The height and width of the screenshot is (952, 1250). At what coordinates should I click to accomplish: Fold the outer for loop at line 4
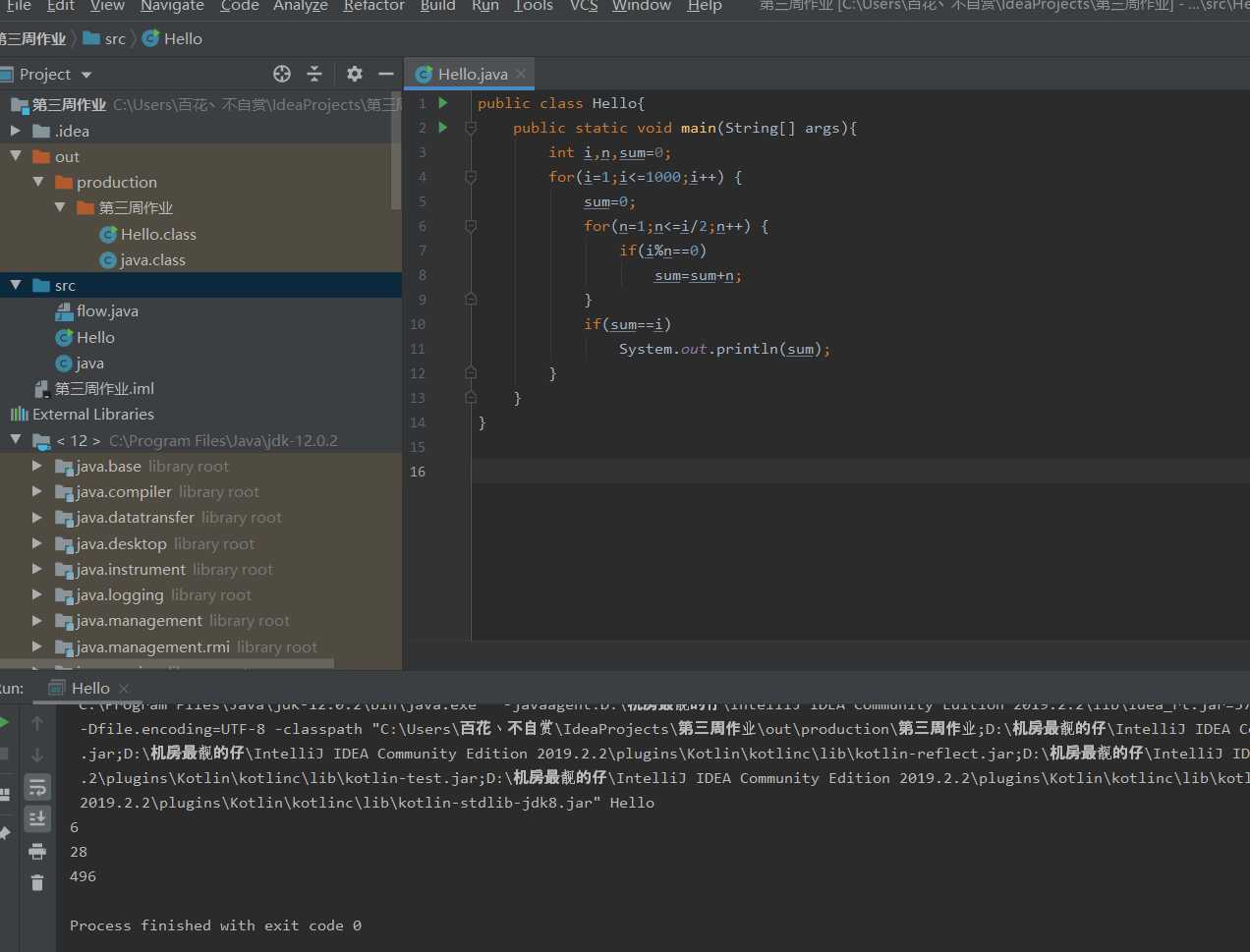point(471,177)
